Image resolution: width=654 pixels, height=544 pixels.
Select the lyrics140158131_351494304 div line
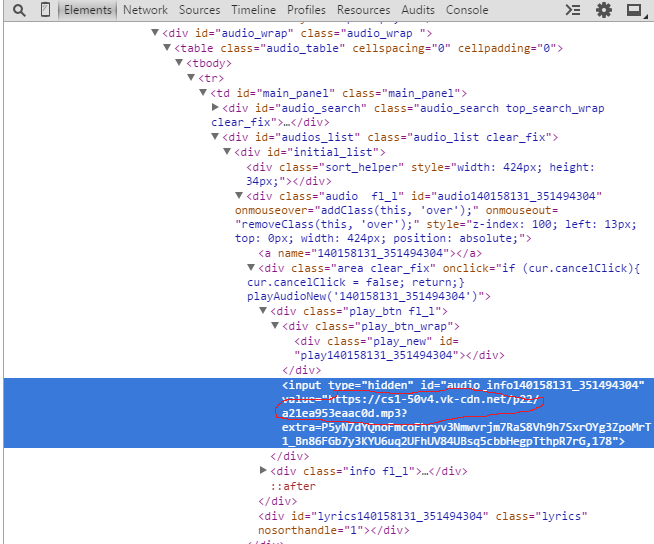[423, 523]
